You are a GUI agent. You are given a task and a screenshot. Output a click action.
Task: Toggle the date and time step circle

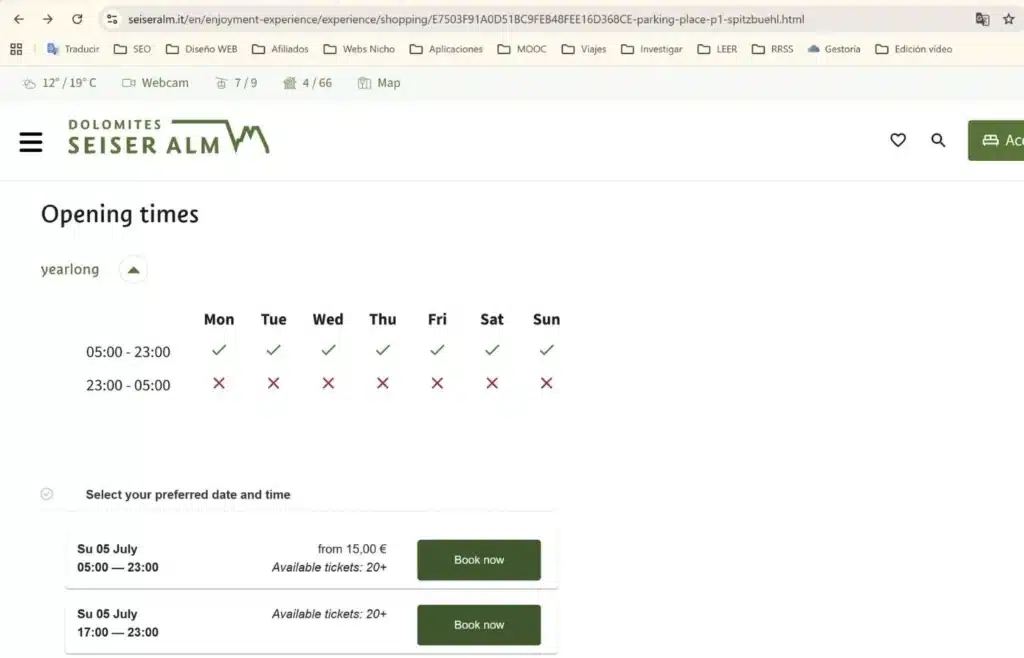point(46,494)
